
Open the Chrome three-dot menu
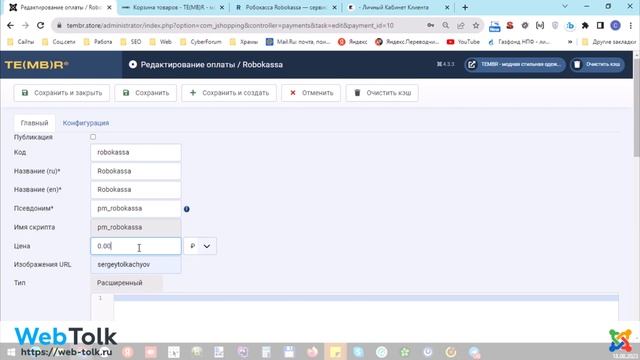(x=631, y=25)
